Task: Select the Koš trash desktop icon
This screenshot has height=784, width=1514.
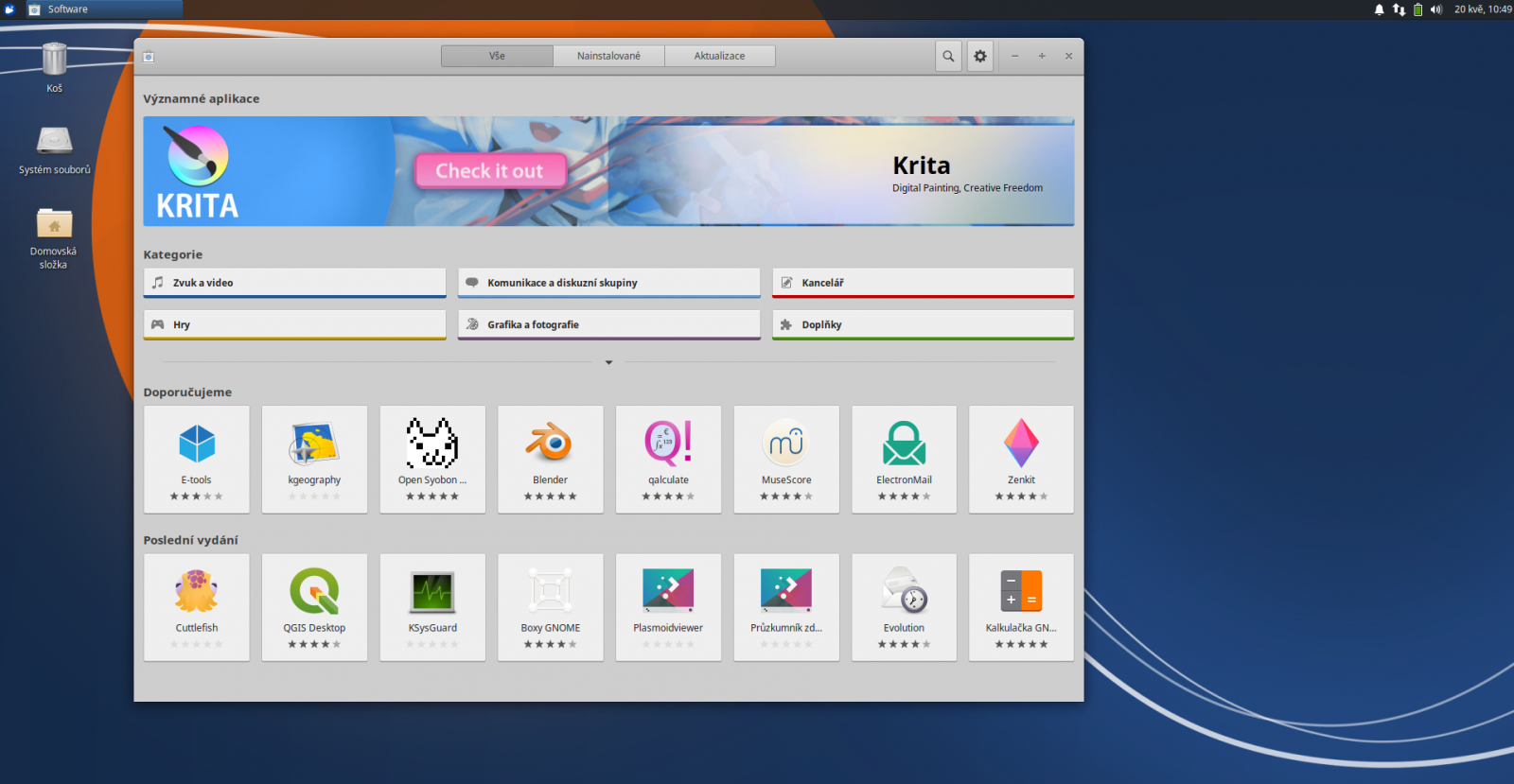Action: tap(54, 67)
